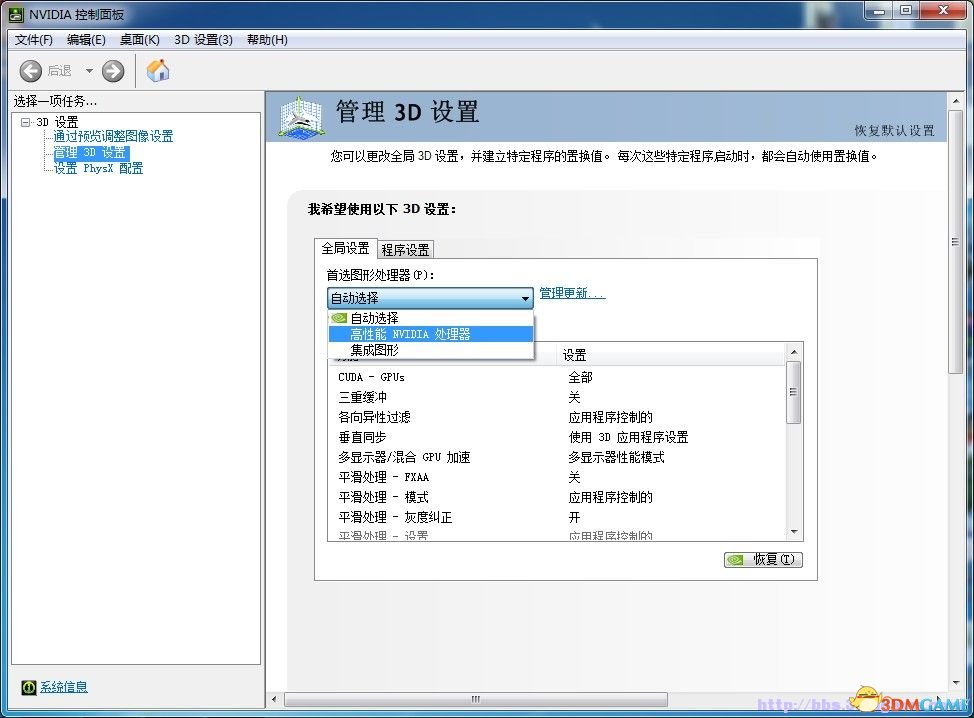Click the 管理更新... link

(572, 293)
